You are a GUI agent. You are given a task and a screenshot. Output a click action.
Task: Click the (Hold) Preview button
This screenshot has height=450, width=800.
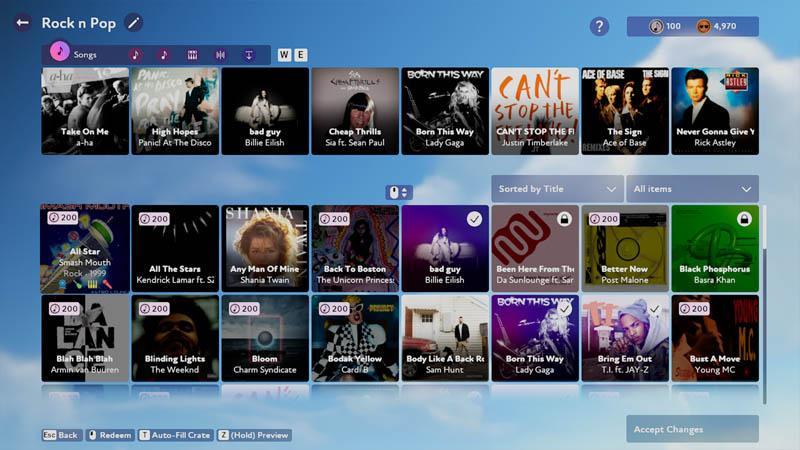254,435
